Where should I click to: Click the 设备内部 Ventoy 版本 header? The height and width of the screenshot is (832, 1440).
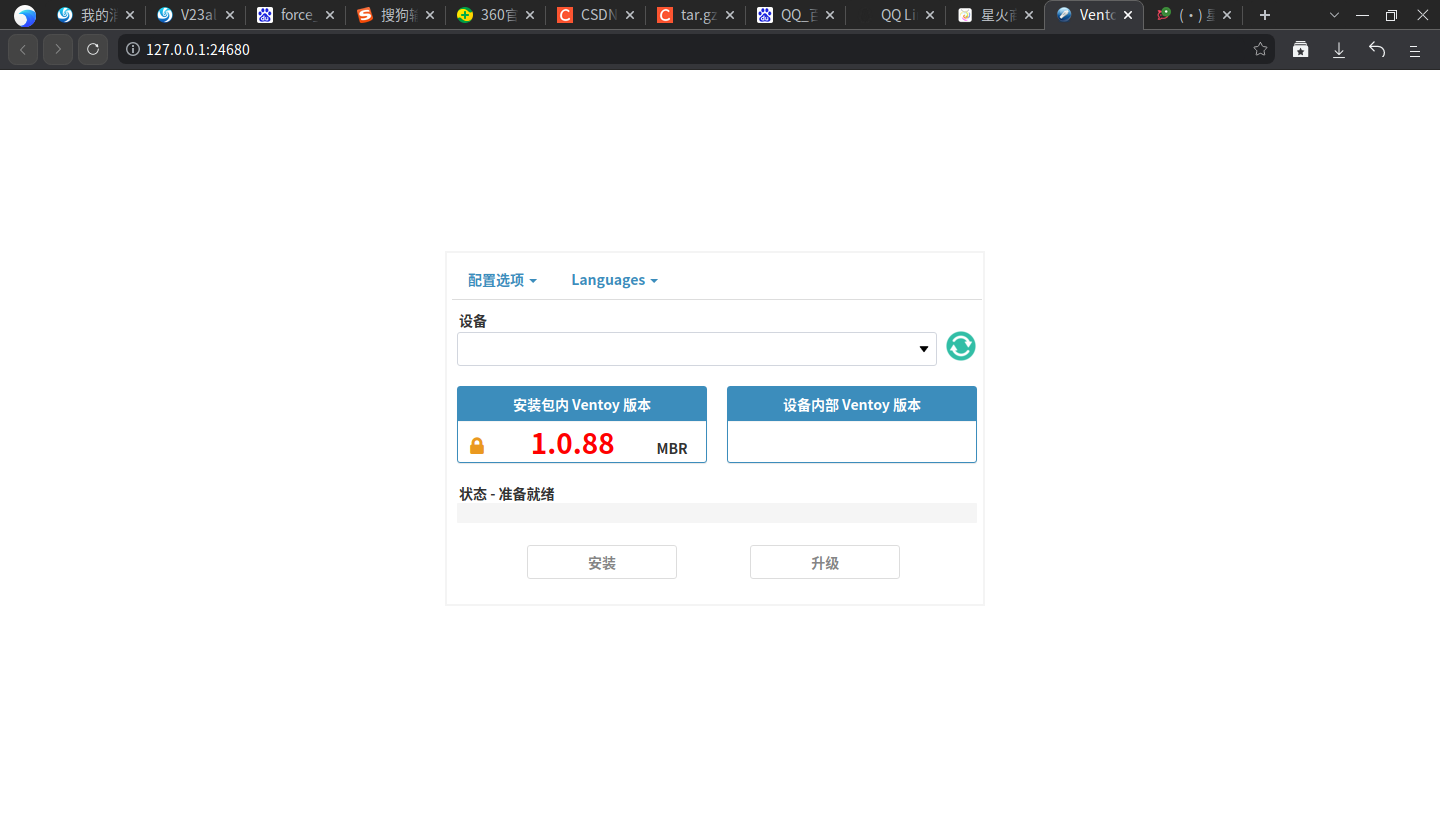point(852,405)
